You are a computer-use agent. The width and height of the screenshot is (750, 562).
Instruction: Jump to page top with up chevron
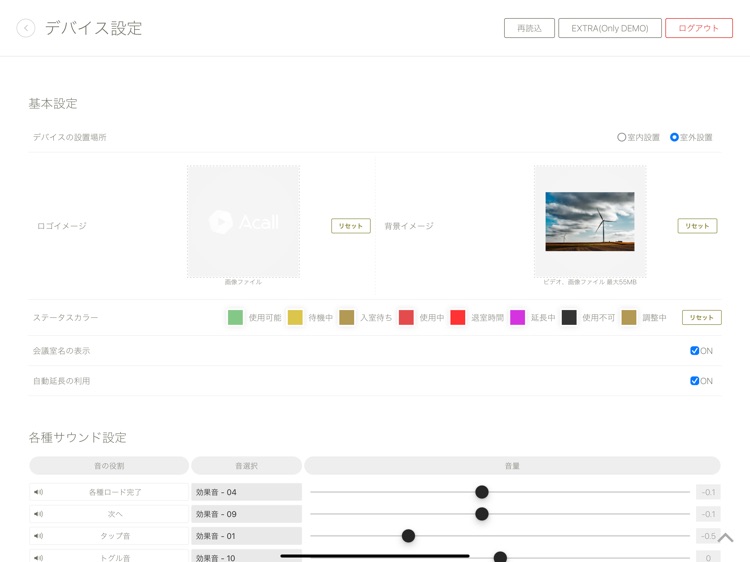point(725,538)
